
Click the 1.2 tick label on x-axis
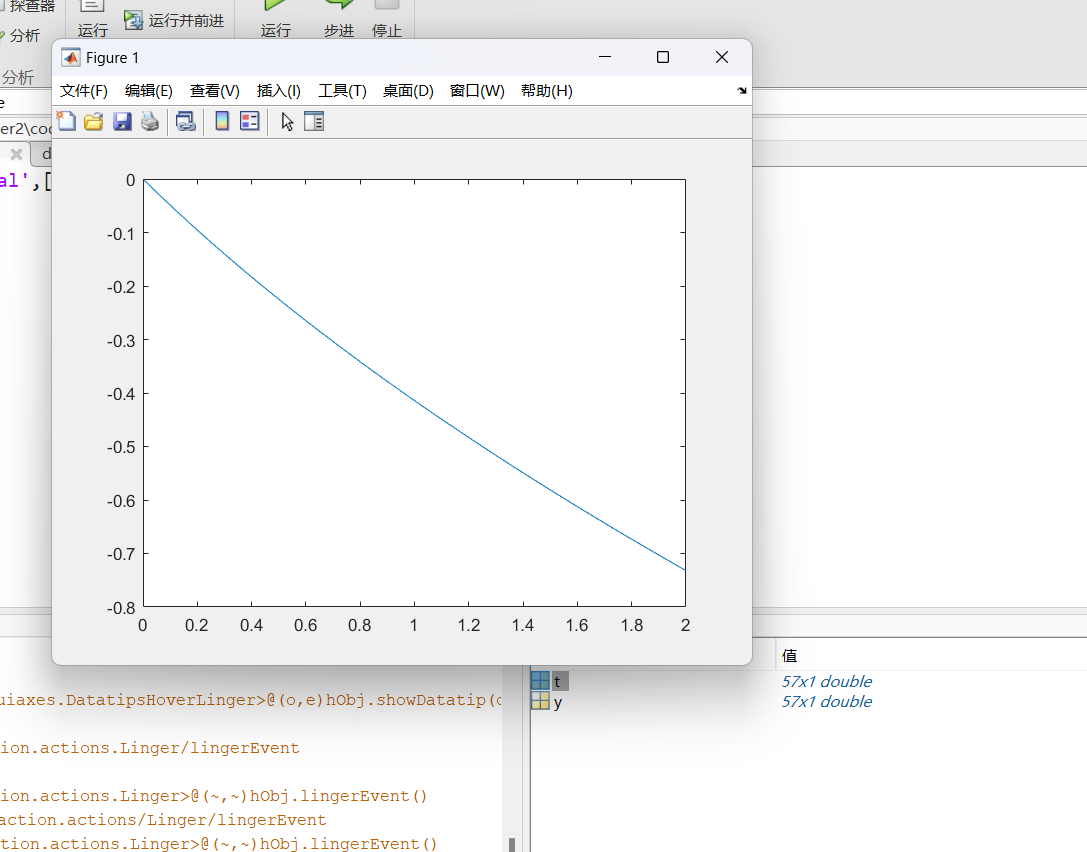click(469, 625)
